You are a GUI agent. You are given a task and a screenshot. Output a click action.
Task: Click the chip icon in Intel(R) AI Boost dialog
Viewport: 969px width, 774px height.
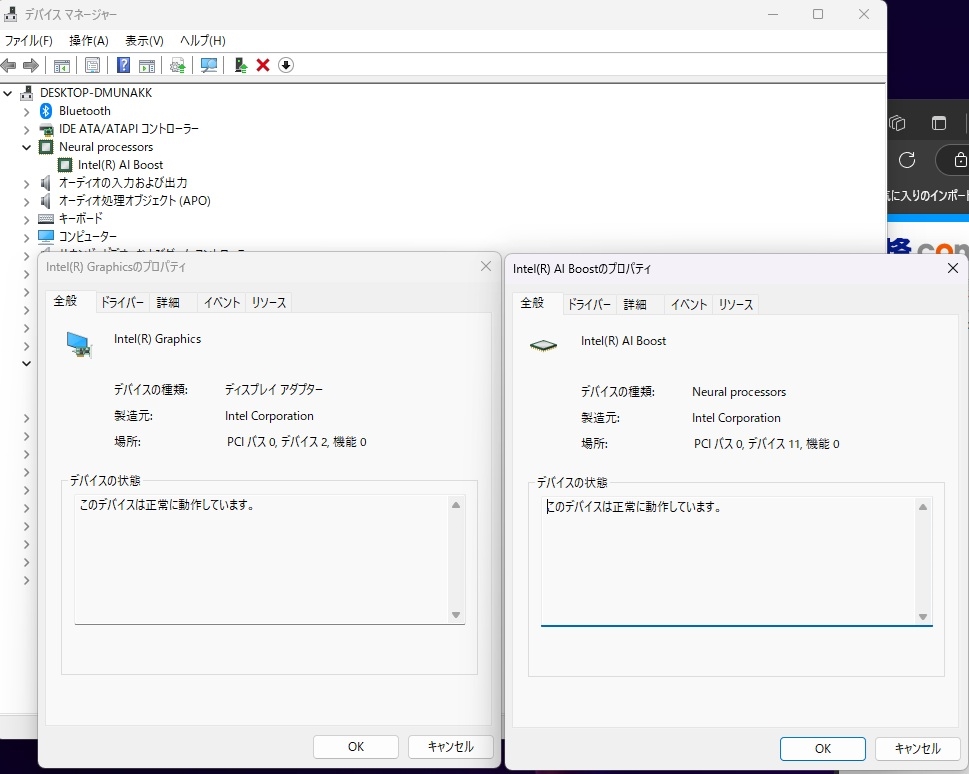(544, 346)
